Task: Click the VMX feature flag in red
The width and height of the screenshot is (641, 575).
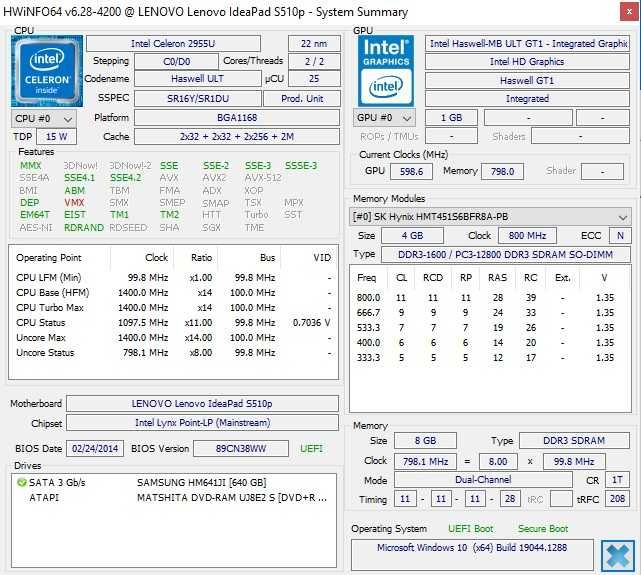Action: coord(74,203)
